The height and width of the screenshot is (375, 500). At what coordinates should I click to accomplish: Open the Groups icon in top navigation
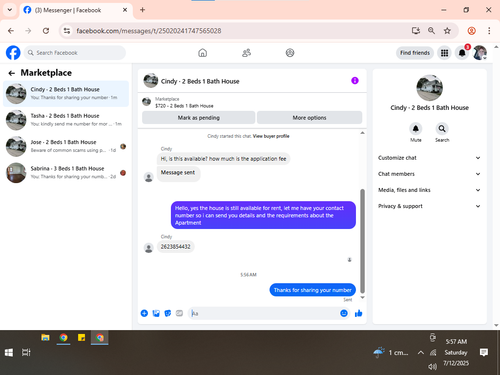(x=290, y=53)
